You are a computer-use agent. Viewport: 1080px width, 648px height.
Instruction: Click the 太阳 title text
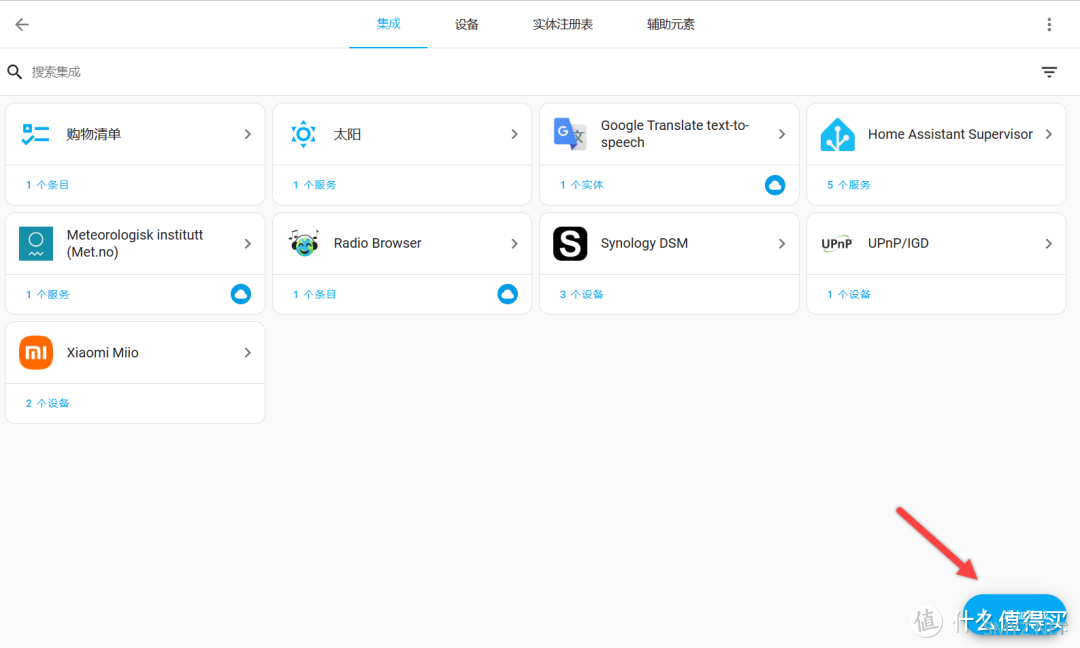pos(347,134)
